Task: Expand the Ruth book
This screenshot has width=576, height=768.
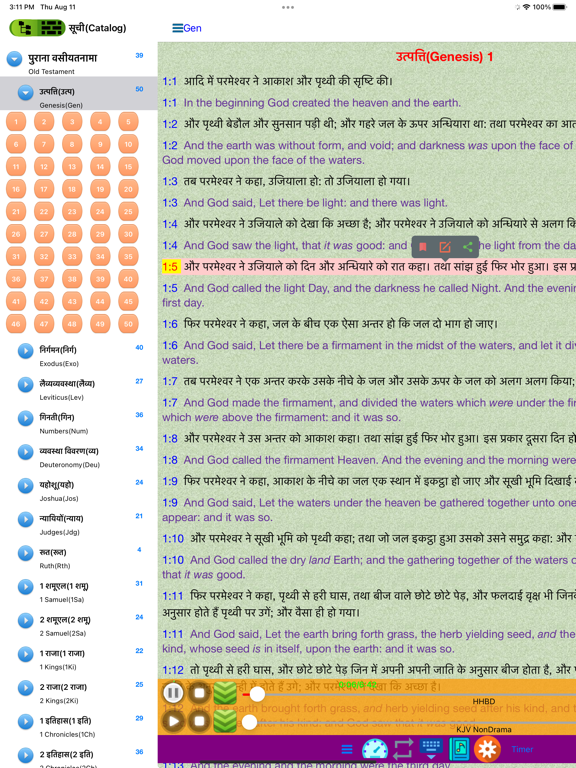Action: pyautogui.click(x=25, y=553)
